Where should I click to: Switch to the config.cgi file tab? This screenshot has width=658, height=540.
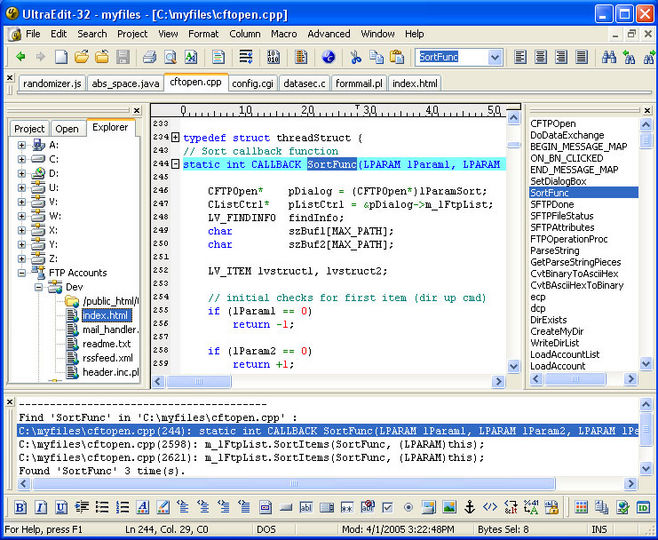[252, 84]
